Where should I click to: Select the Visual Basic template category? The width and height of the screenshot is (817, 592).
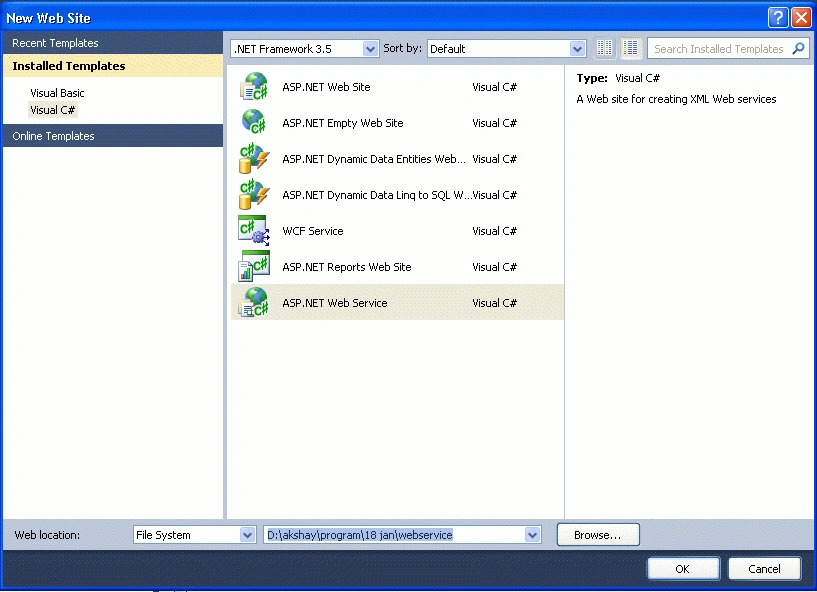coord(57,93)
